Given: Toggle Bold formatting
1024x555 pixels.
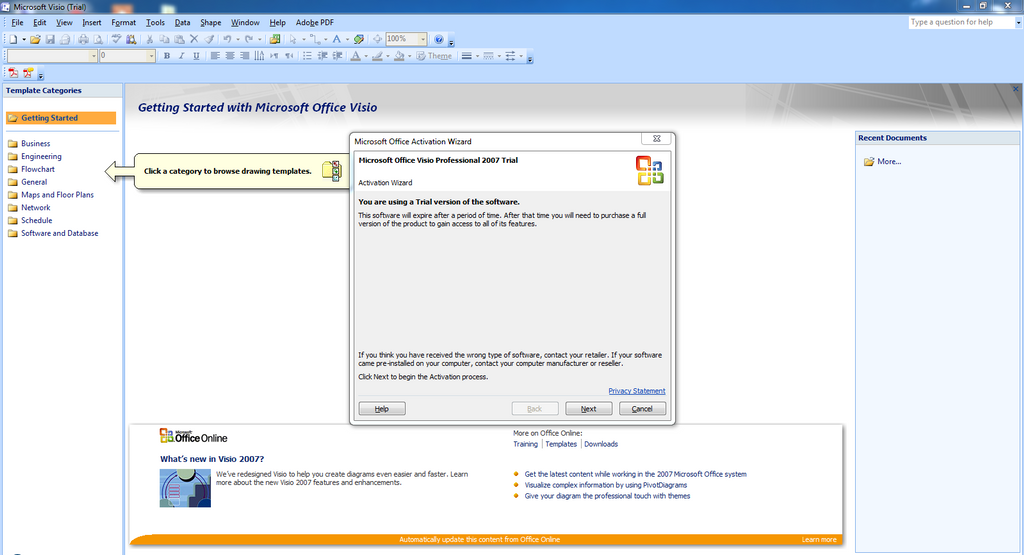Looking at the screenshot, I should click(x=167, y=56).
